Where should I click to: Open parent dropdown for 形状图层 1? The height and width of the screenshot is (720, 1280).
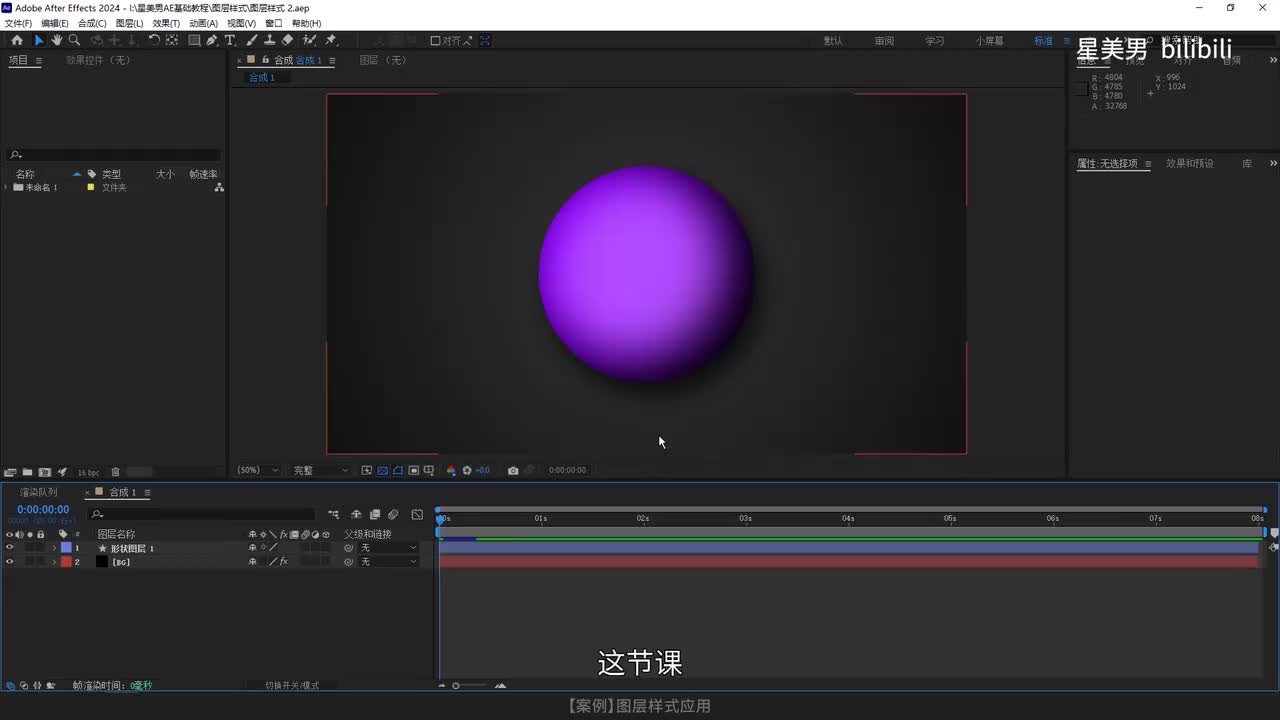[389, 548]
